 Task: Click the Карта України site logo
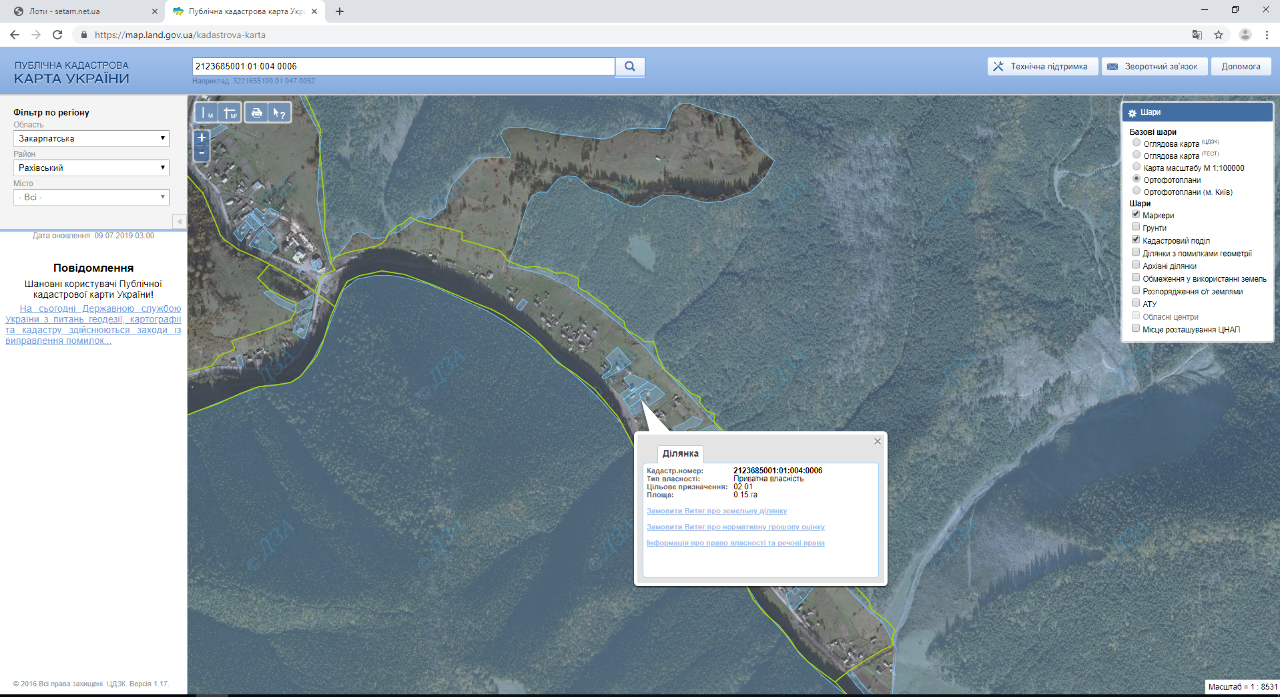click(x=71, y=71)
